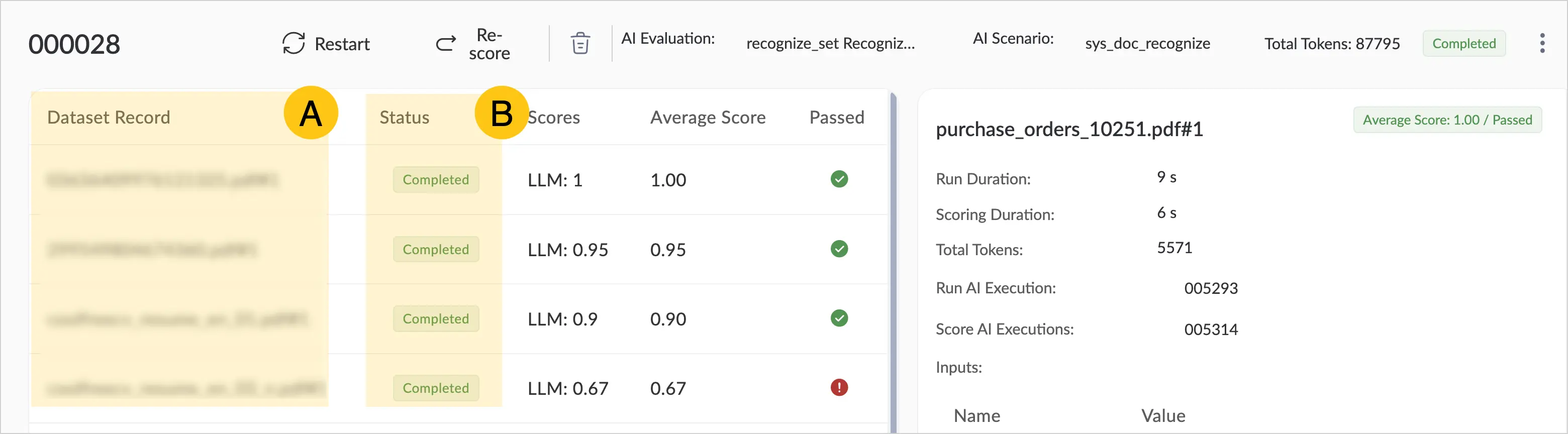Click green passed checkmark for score 1.00
The image size is (1568, 434).
coord(839,179)
